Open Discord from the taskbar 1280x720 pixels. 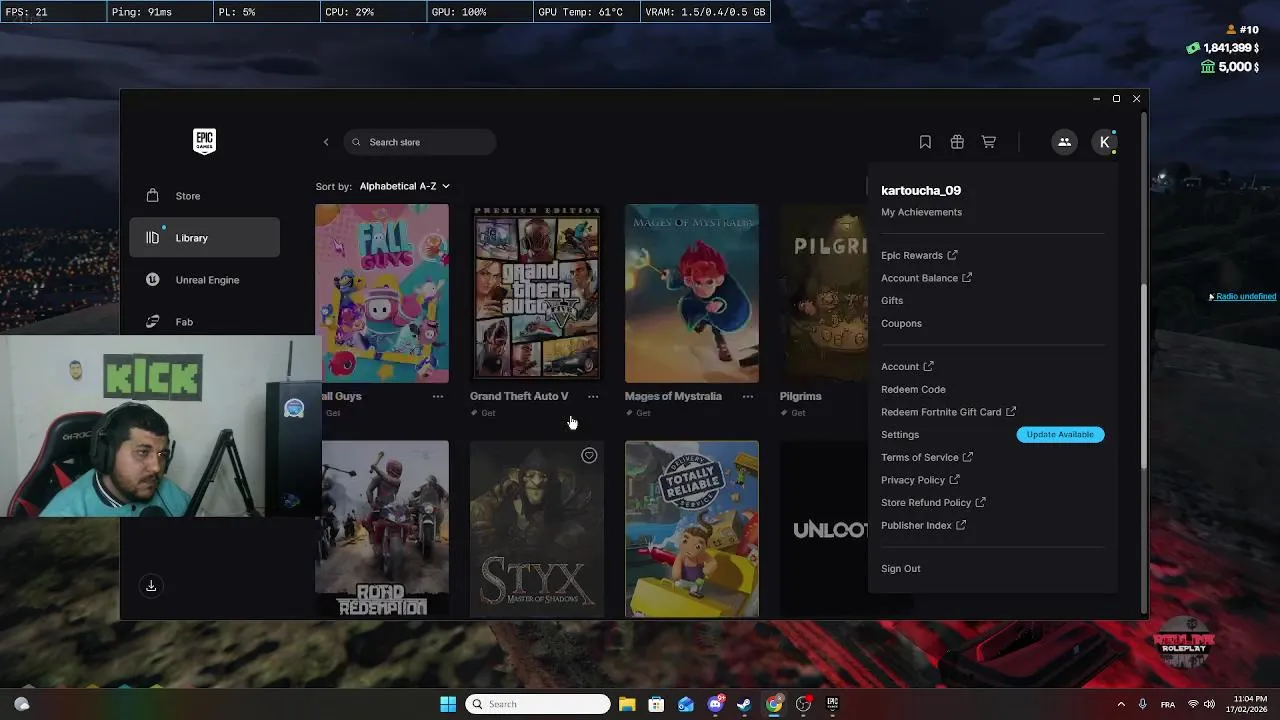715,704
